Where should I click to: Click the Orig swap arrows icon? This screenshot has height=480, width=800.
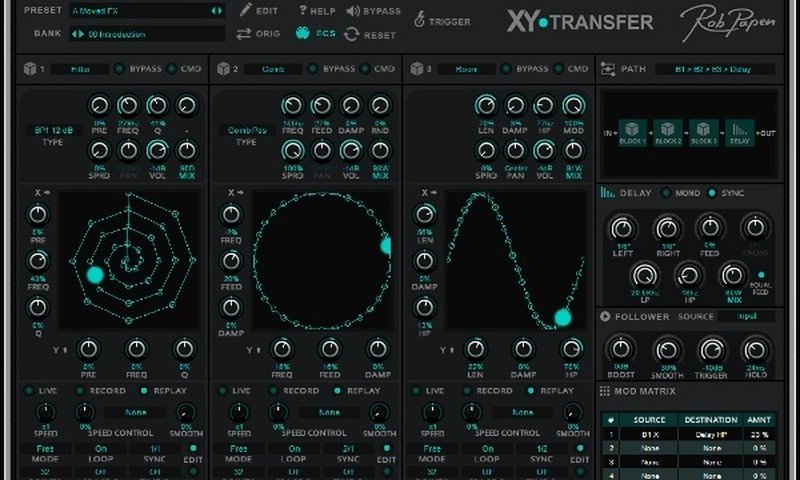[245, 34]
